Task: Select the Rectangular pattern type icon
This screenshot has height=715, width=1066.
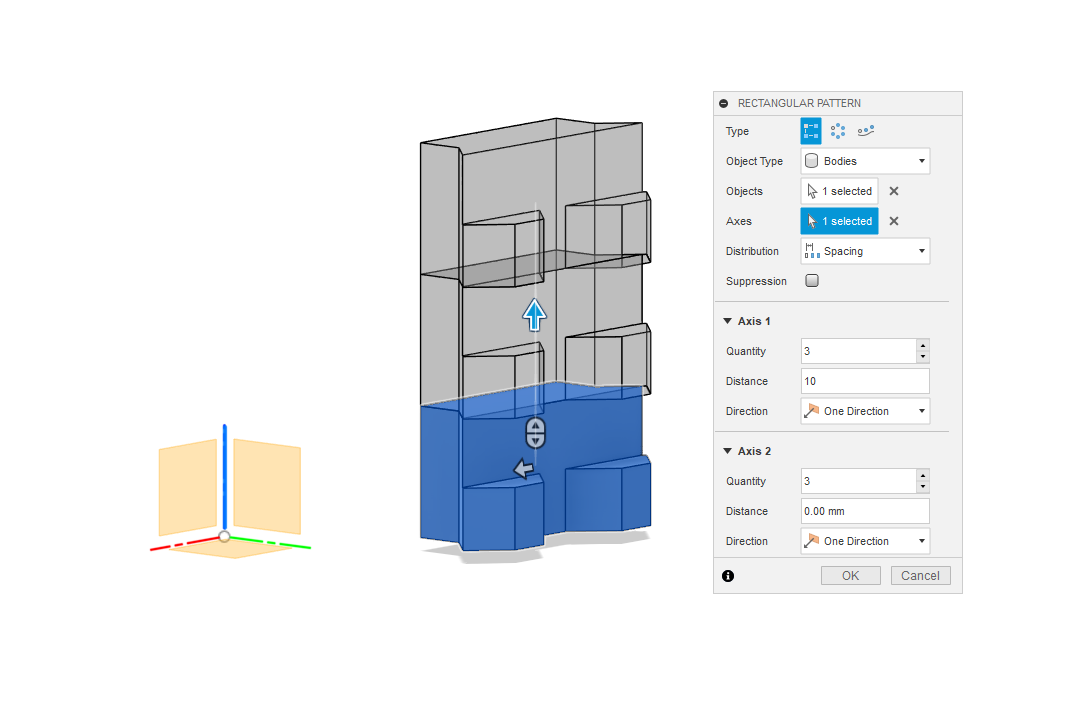Action: click(811, 131)
